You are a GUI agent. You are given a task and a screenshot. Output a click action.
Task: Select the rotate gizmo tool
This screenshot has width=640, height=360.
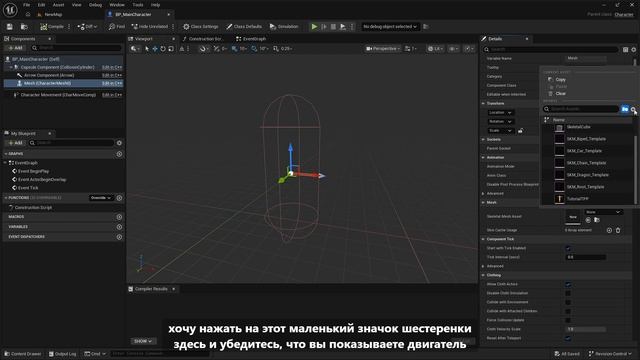click(163, 49)
